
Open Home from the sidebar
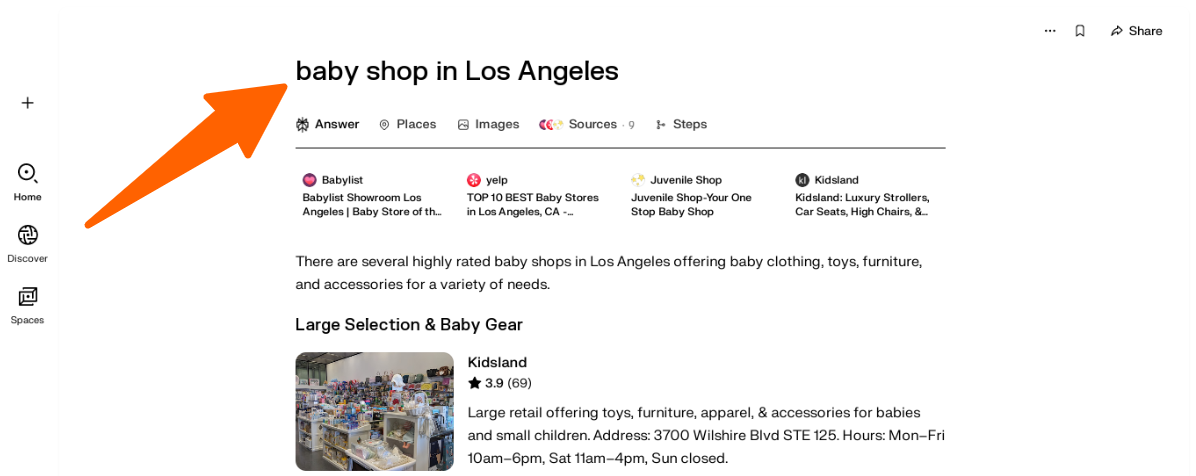28,181
